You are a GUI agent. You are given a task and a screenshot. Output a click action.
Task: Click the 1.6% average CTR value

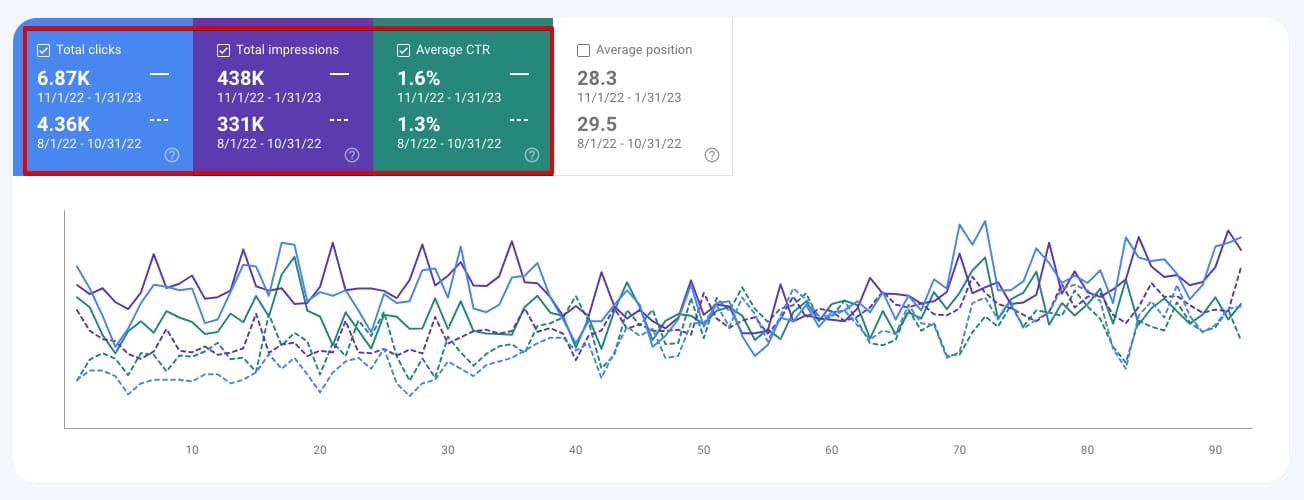[418, 78]
